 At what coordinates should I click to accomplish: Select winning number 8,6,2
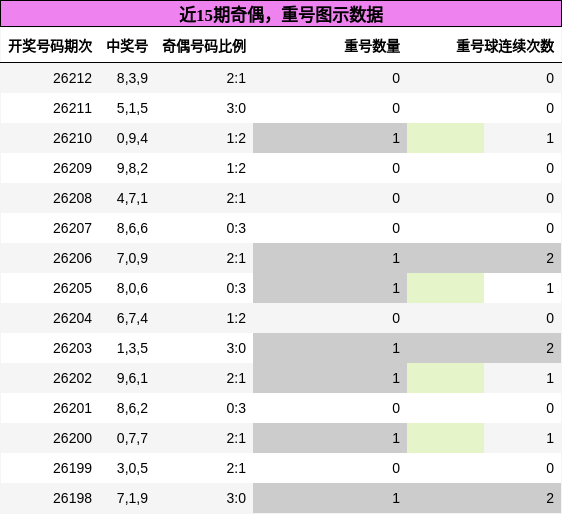[x=132, y=408]
